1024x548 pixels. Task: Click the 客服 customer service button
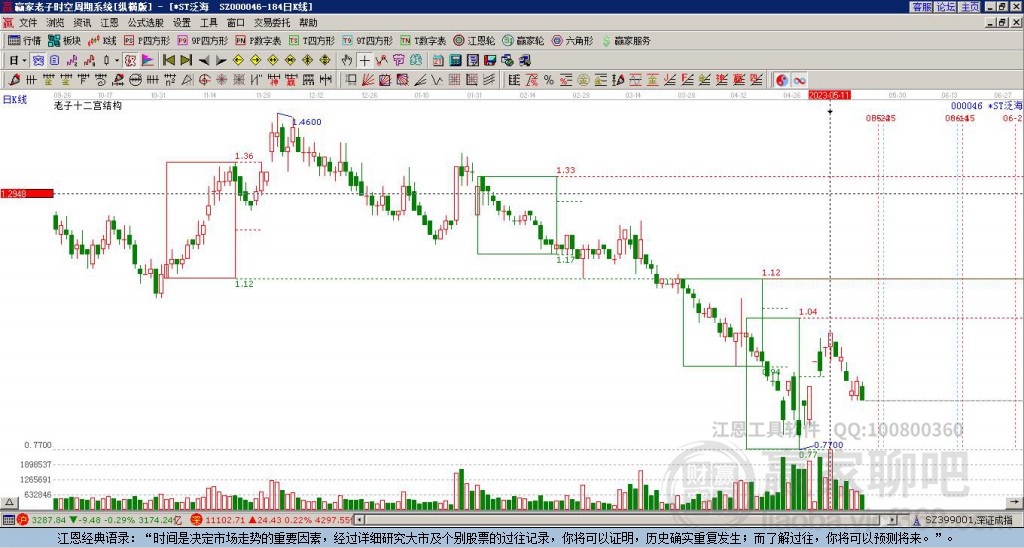point(921,7)
